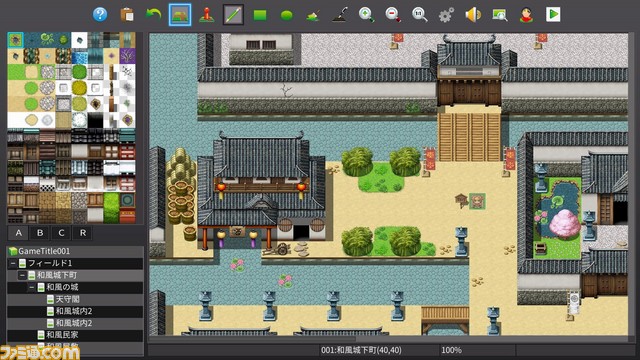Screen dimensions: 640x360
Task: Click the map icon beside 天守閣
Action: point(50,299)
